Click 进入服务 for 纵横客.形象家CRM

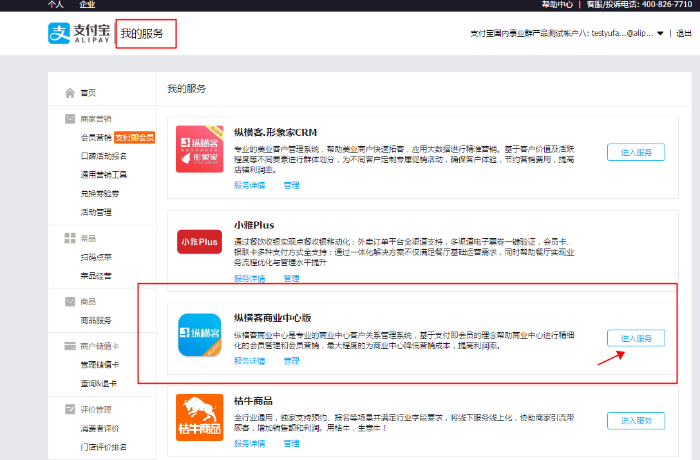click(636, 152)
